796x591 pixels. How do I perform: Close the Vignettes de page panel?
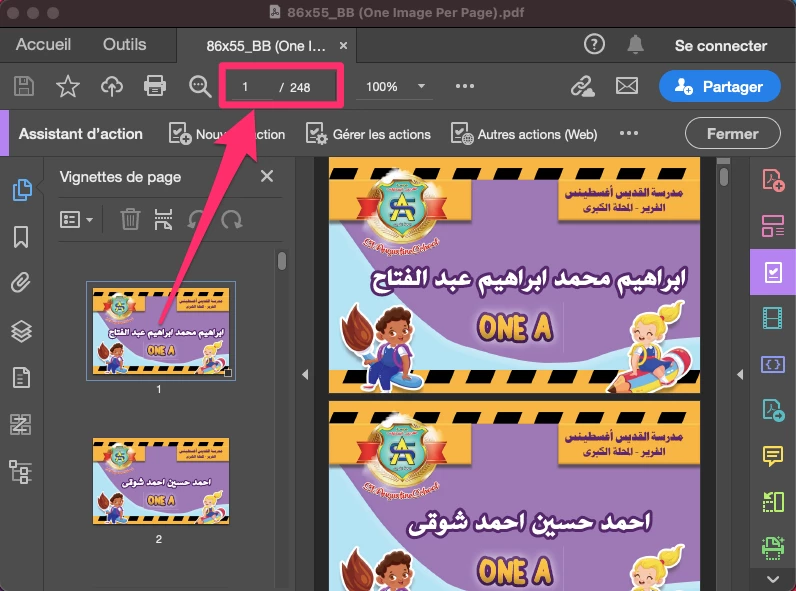[267, 176]
